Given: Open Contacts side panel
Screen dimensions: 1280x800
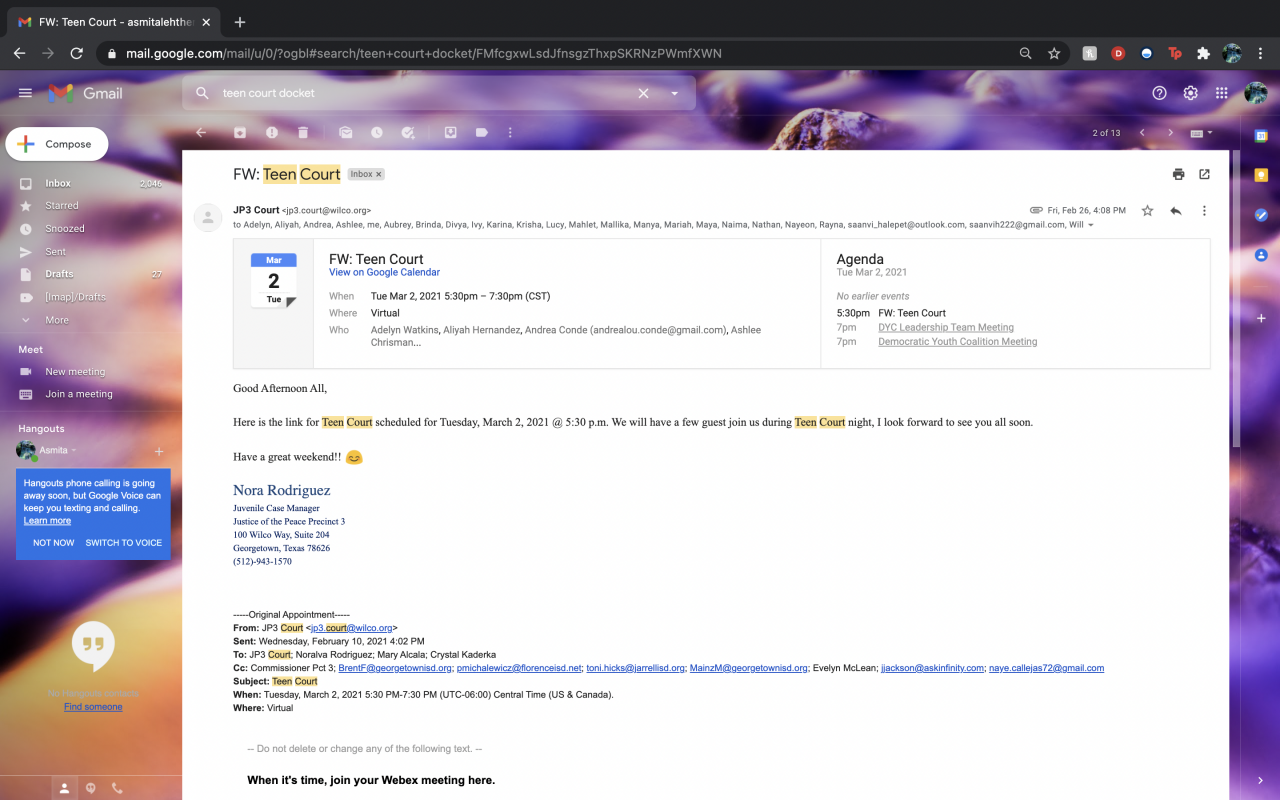Looking at the screenshot, I should click(1261, 255).
